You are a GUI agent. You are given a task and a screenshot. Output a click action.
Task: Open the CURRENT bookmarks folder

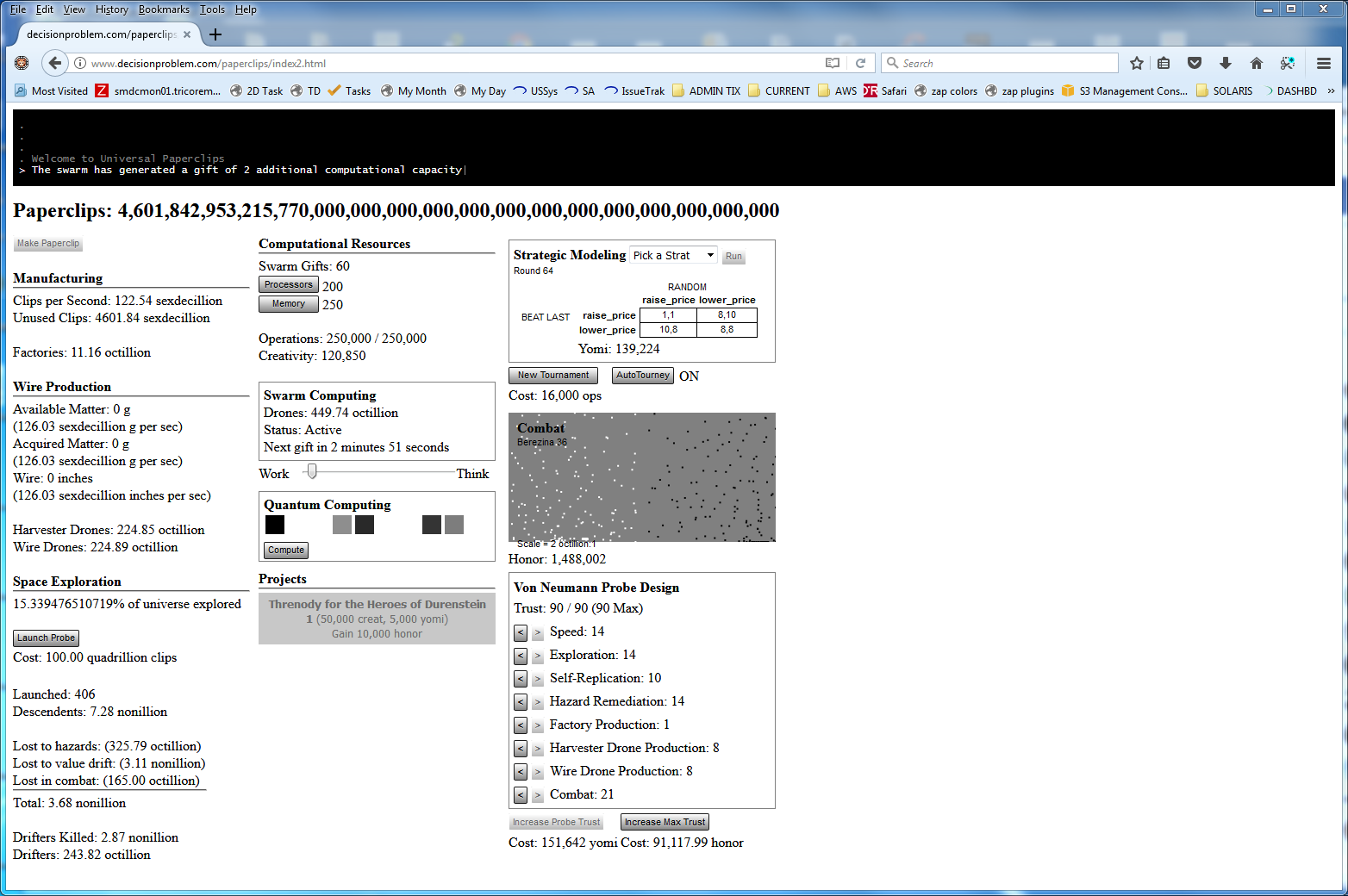pyautogui.click(x=779, y=90)
